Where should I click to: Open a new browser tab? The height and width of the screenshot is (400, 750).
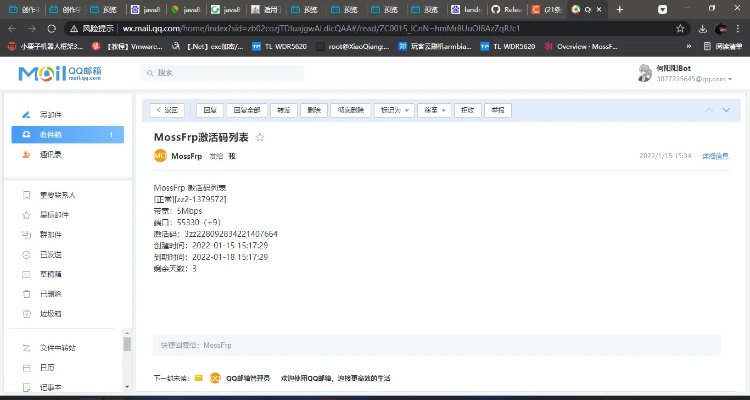620,9
